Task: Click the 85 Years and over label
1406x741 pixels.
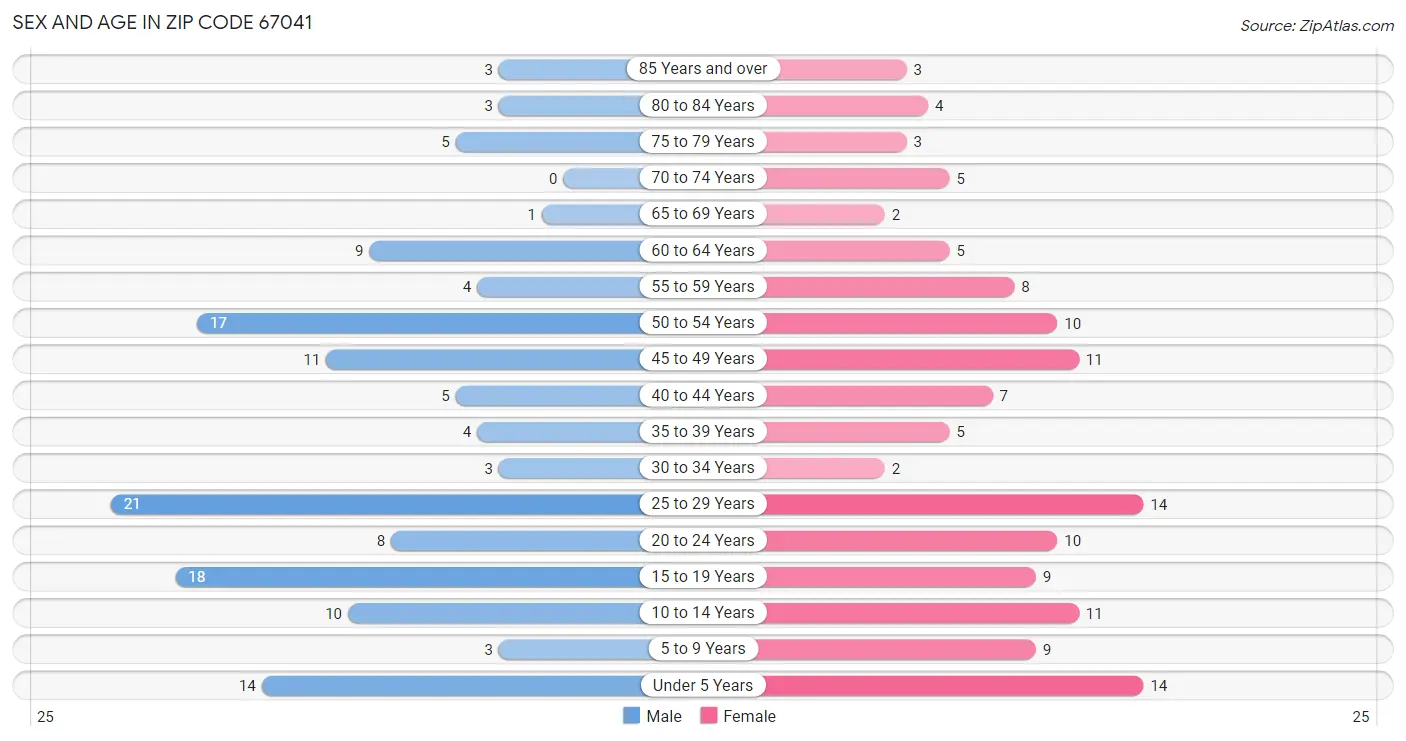Action: (x=703, y=69)
